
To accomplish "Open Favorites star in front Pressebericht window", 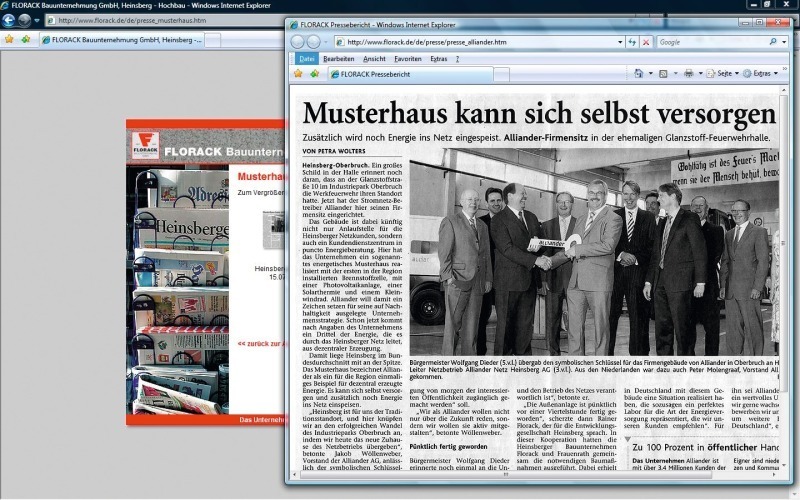I will (298, 73).
